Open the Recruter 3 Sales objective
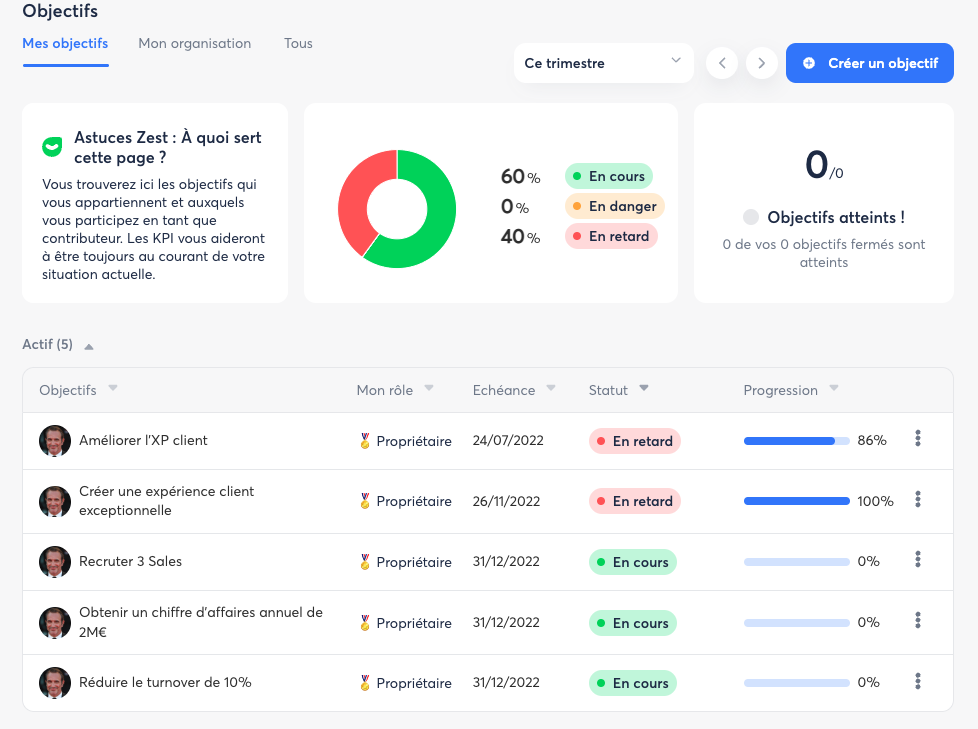Screen dimensions: 978x729 tap(130, 561)
